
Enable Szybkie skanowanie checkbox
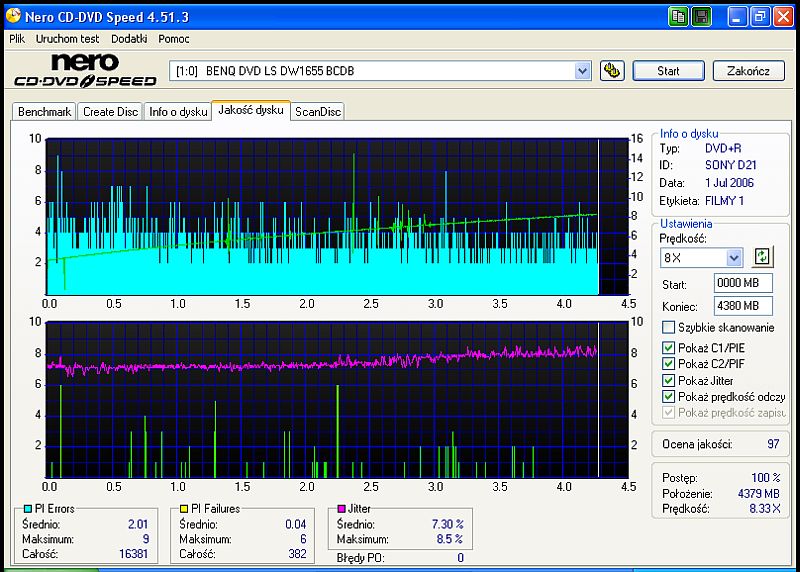[668, 327]
